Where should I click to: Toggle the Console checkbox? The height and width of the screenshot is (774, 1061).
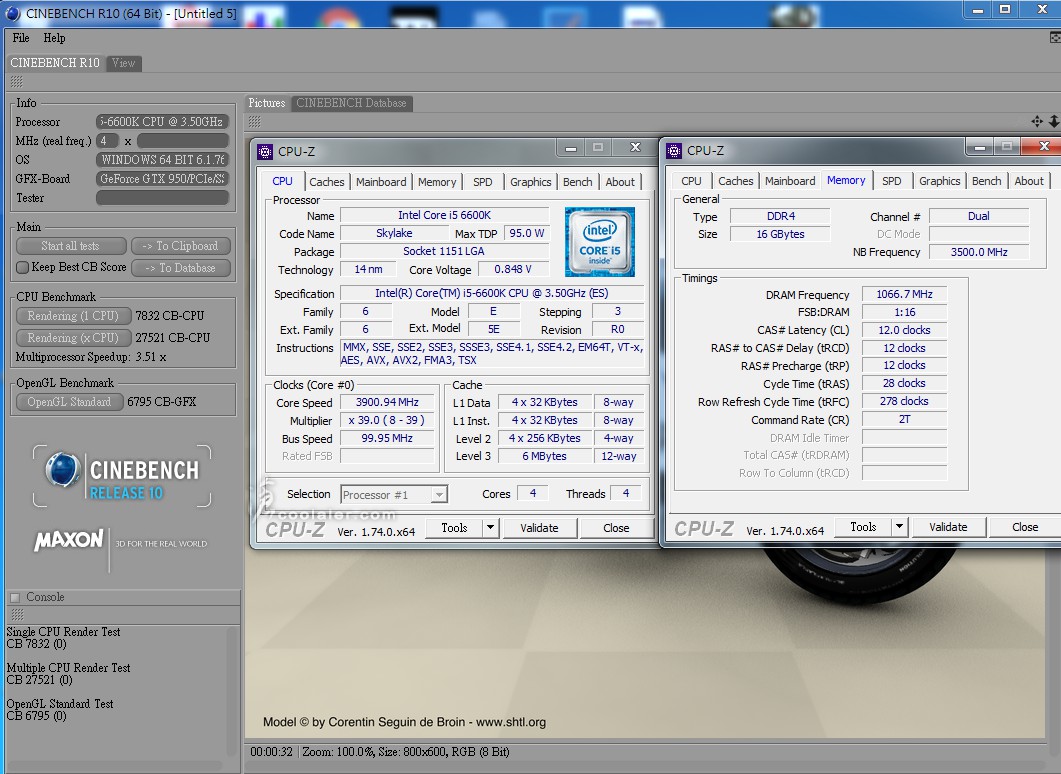[15, 597]
